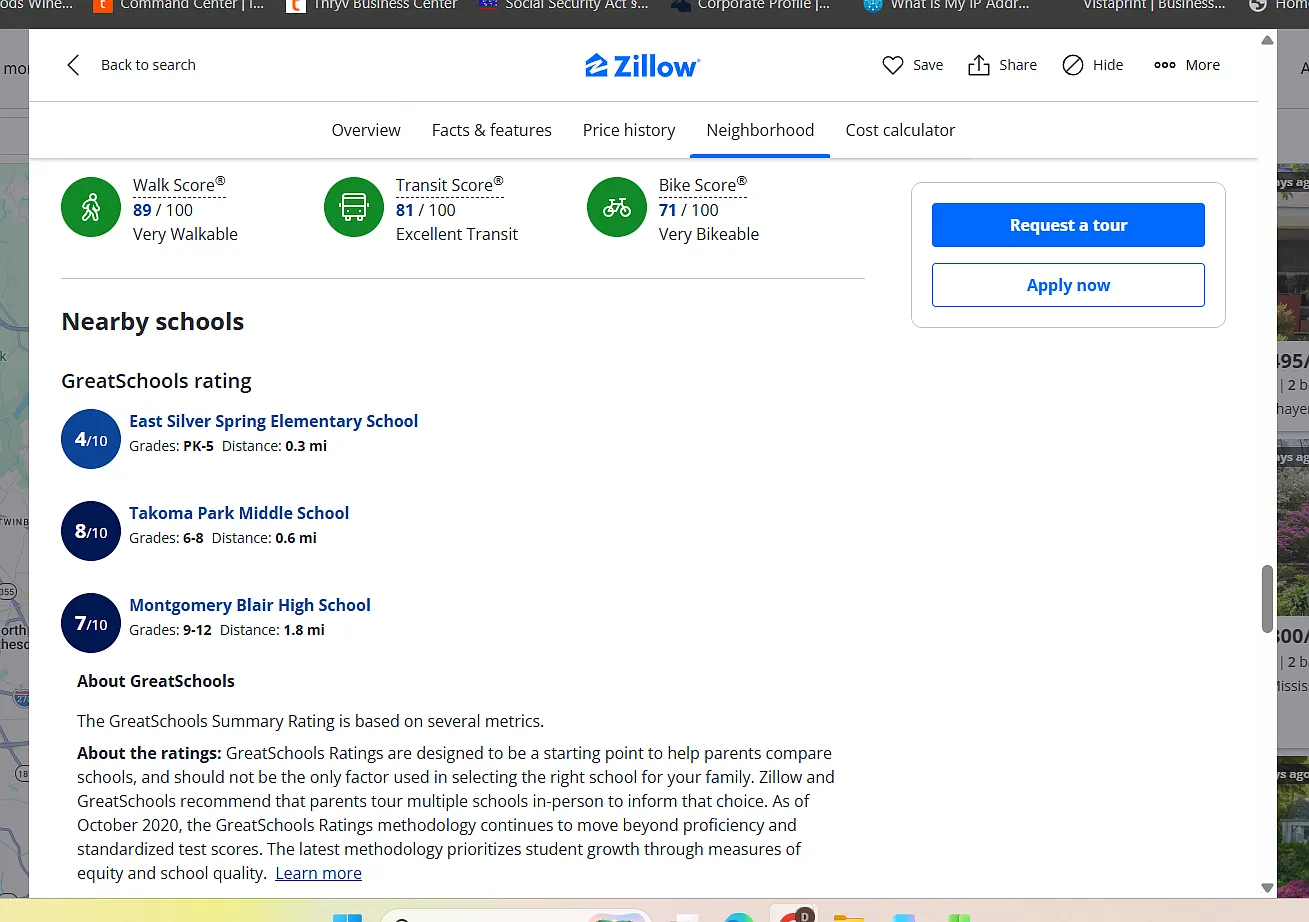Click the 4/10 rating badge

coord(91,439)
